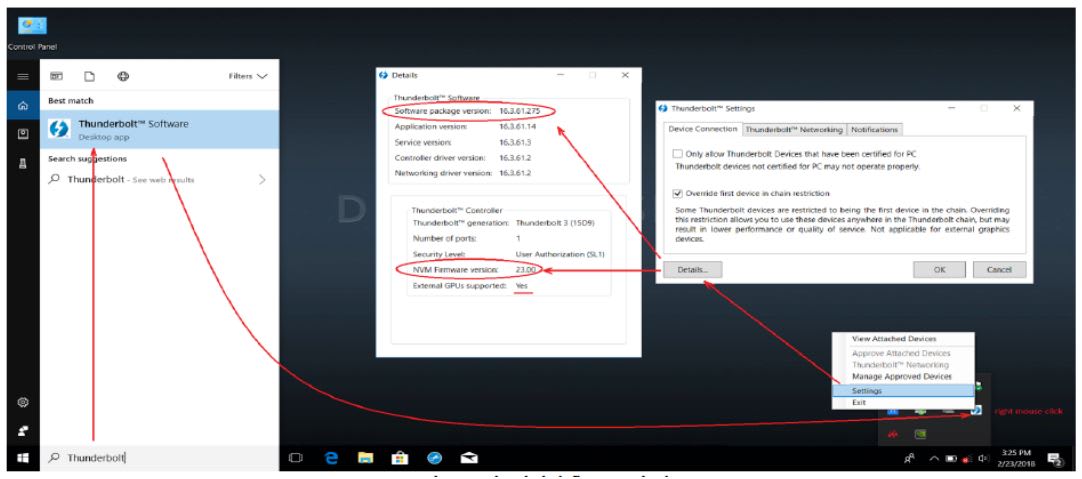Image resolution: width=1082 pixels, height=479 pixels.
Task: Switch to the Thunderbolt Networking tab
Action: point(794,129)
